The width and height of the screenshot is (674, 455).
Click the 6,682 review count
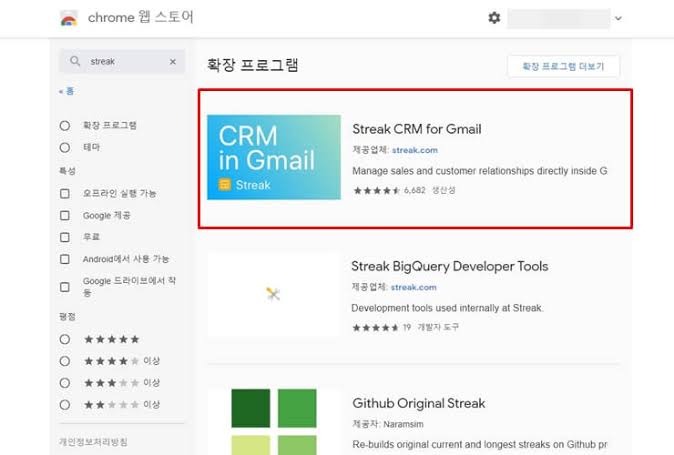click(414, 190)
